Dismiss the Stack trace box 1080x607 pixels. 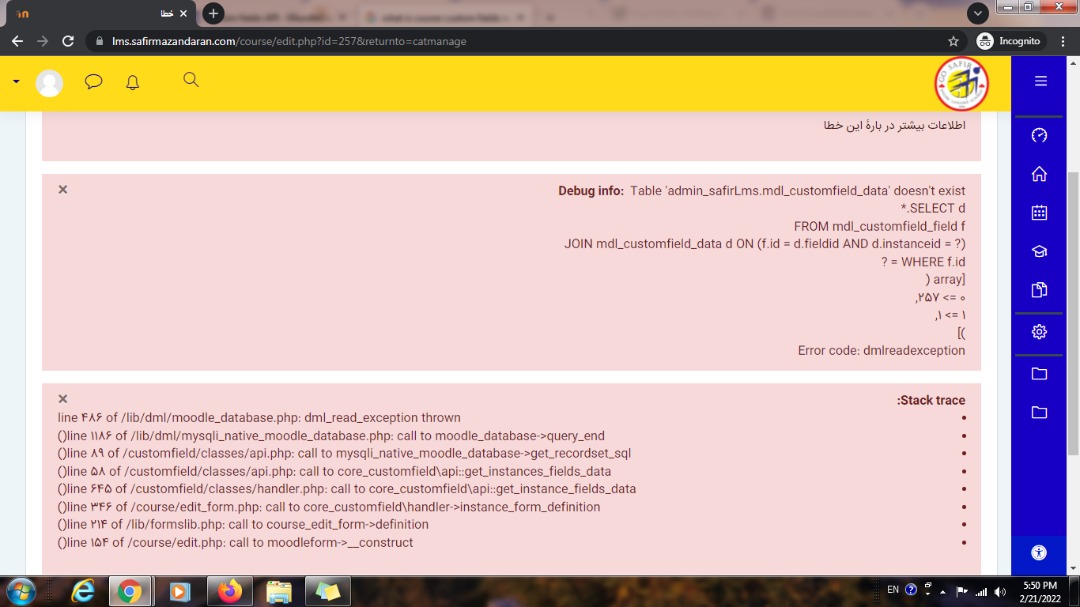[63, 399]
